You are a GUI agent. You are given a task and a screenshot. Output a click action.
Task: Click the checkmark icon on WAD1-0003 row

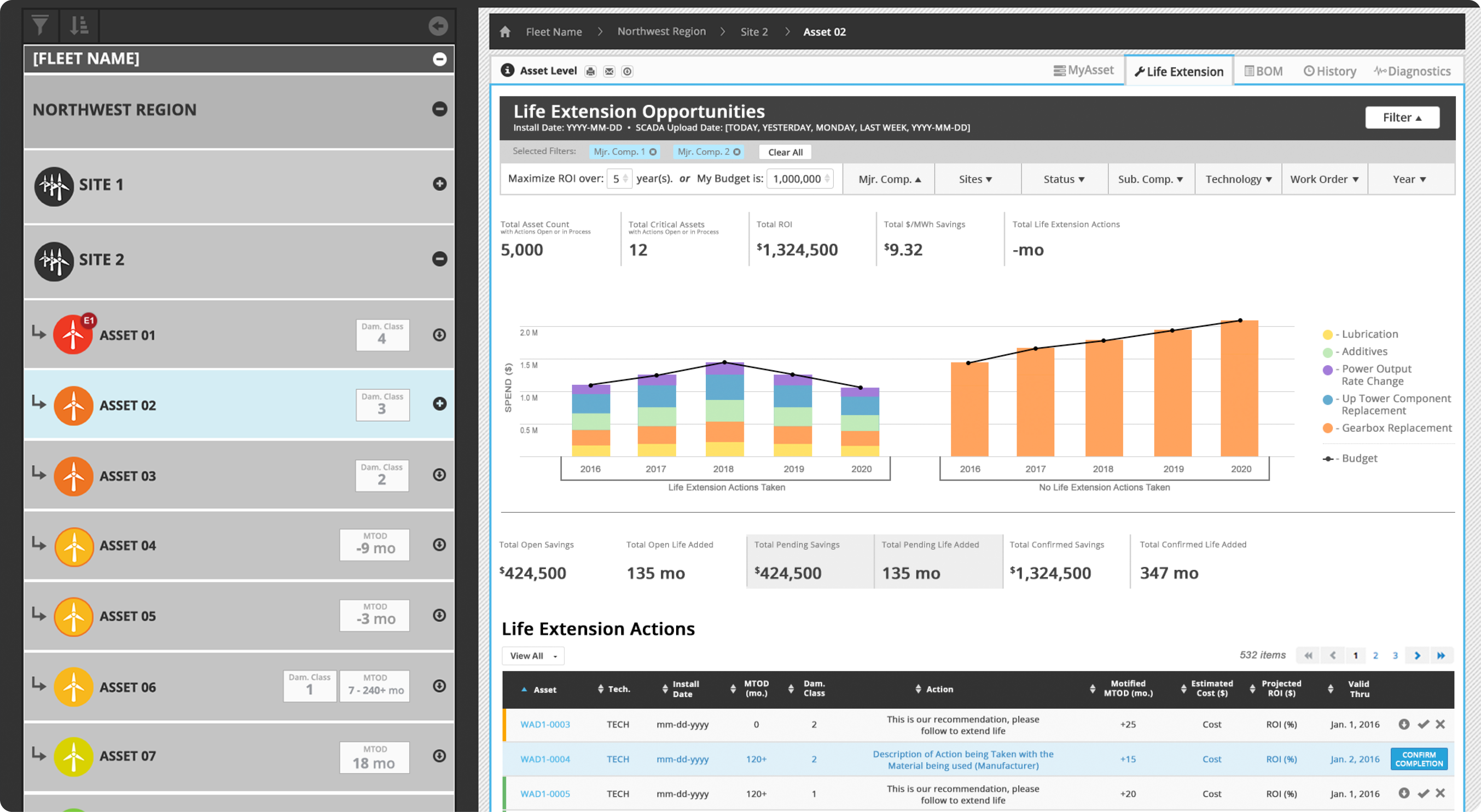(1423, 724)
